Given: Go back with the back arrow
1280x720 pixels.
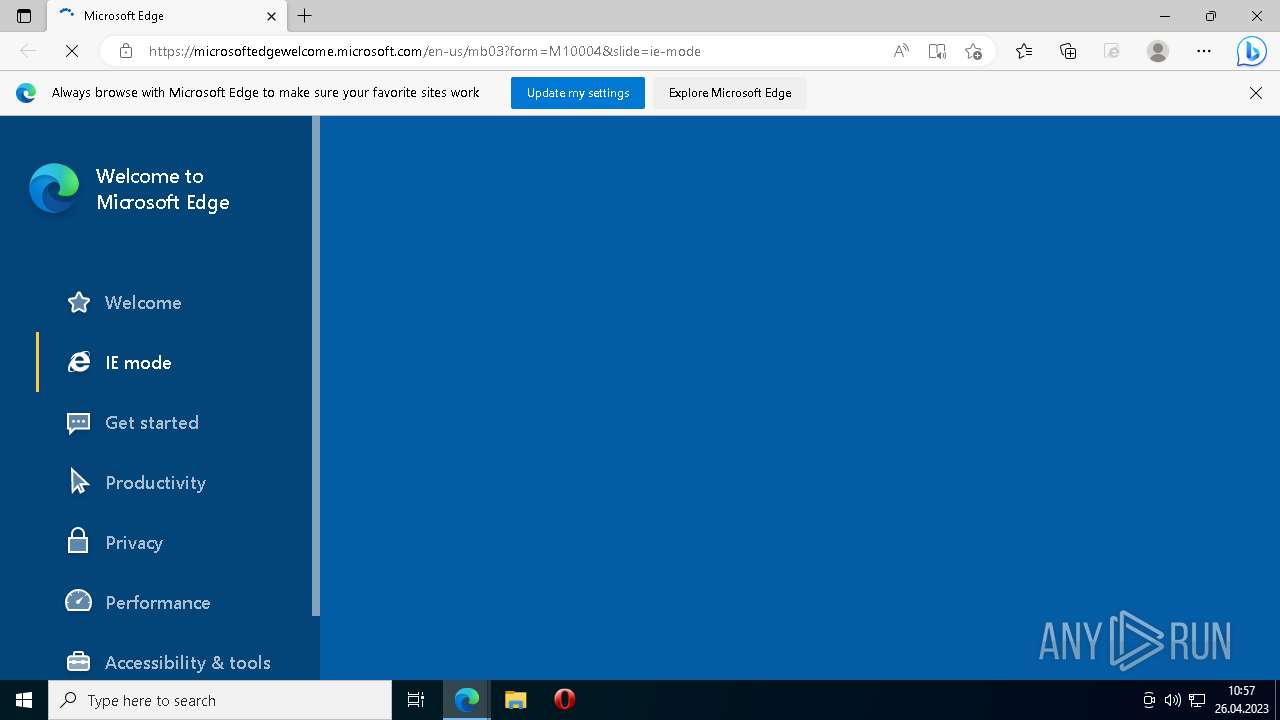Looking at the screenshot, I should [28, 51].
